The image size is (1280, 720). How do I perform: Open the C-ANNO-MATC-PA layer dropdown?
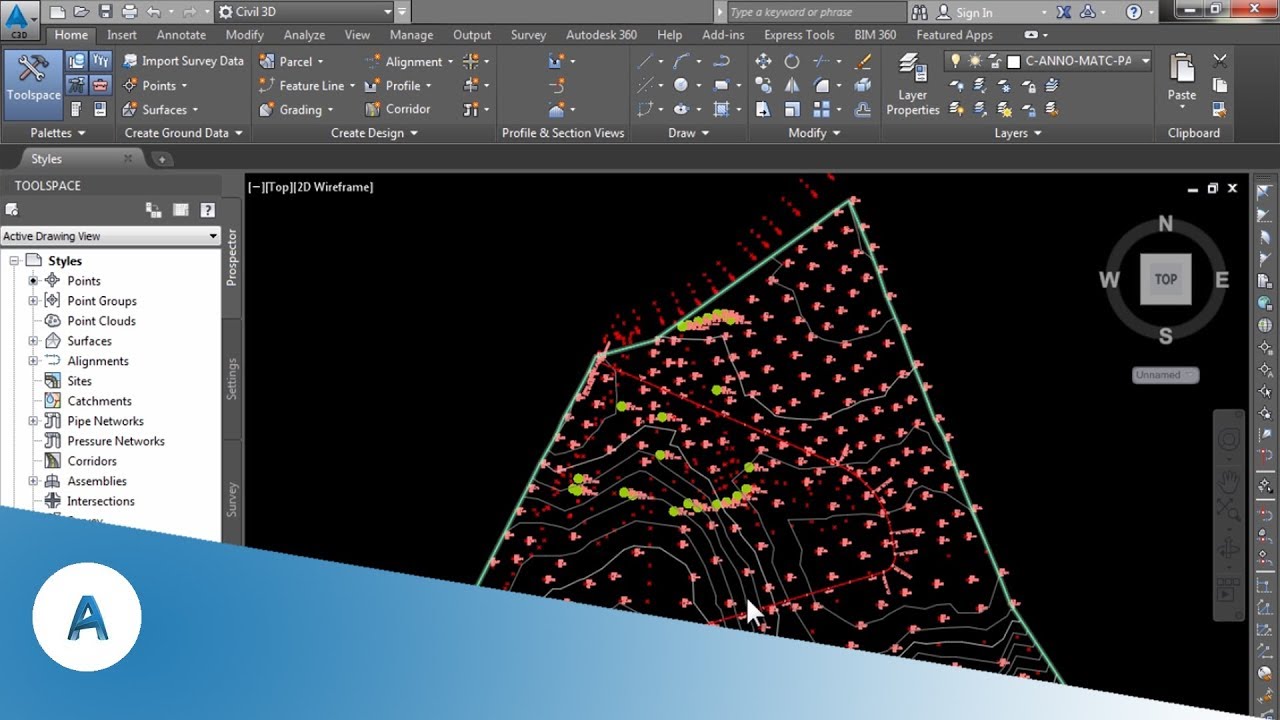coord(1048,61)
